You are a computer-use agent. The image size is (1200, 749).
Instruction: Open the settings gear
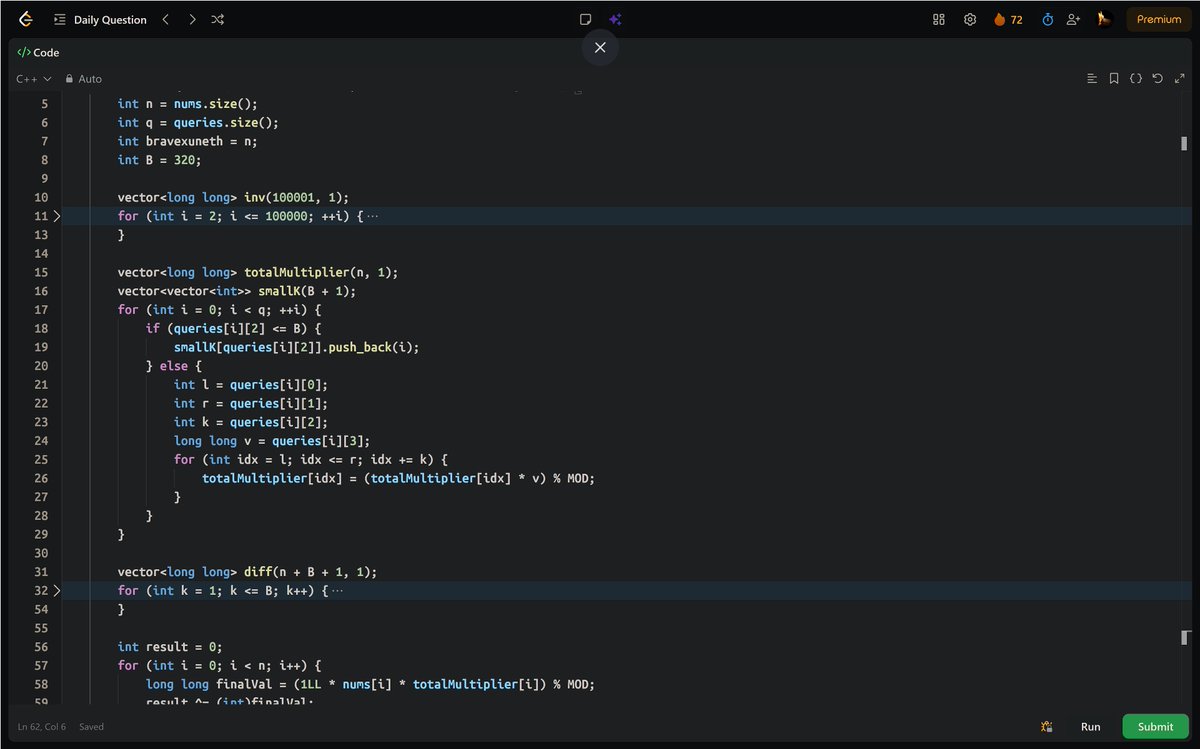click(969, 19)
